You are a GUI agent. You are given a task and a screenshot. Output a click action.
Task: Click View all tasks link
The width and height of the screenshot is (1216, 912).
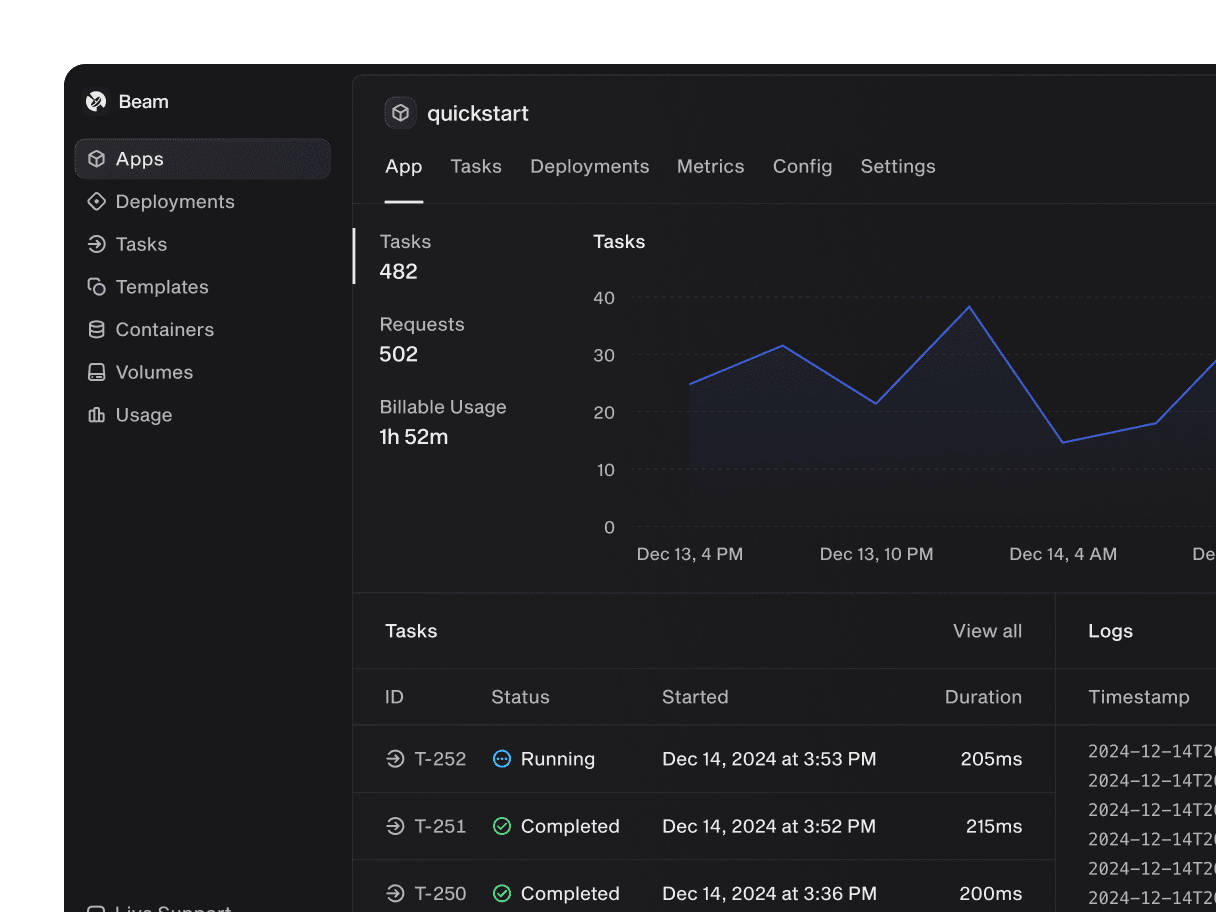(987, 631)
